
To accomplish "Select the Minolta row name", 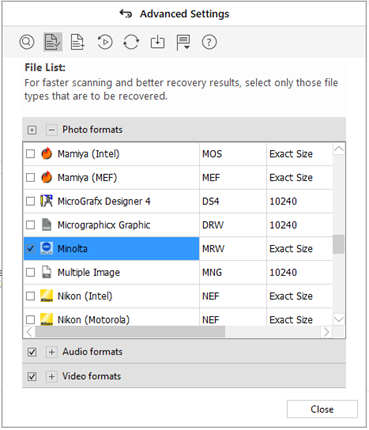I will [72, 248].
